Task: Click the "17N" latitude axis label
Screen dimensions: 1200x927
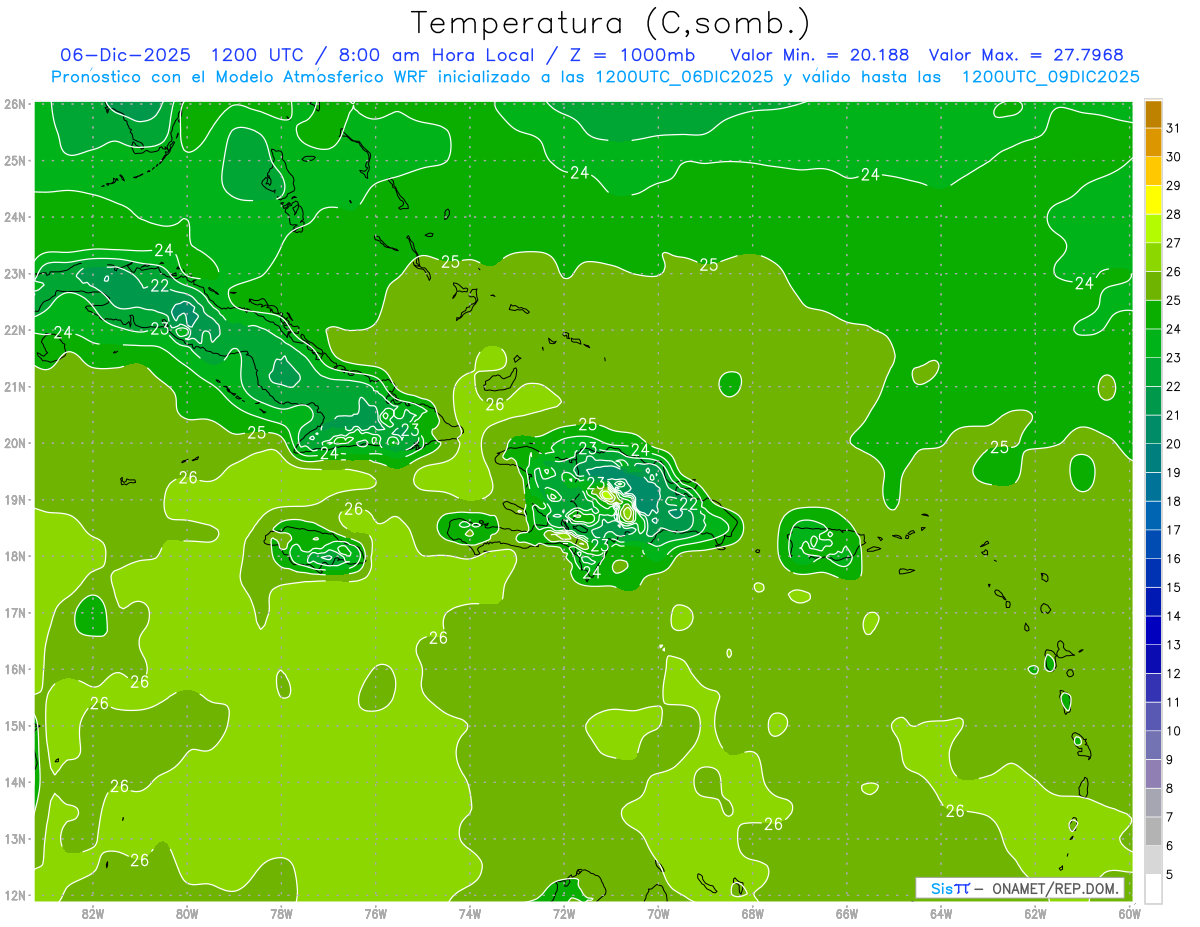Action: (15, 612)
